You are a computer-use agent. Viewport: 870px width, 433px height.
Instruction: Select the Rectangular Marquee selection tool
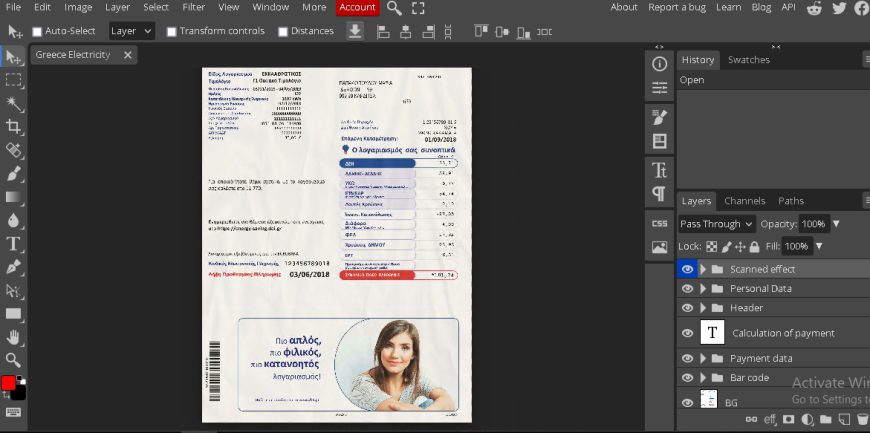click(x=14, y=80)
